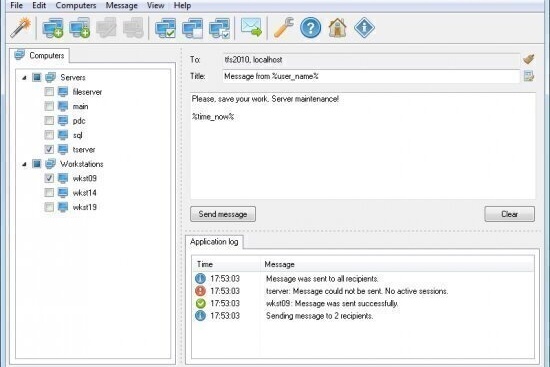Open the Edit menu
The width and height of the screenshot is (550, 367).
click(x=39, y=6)
